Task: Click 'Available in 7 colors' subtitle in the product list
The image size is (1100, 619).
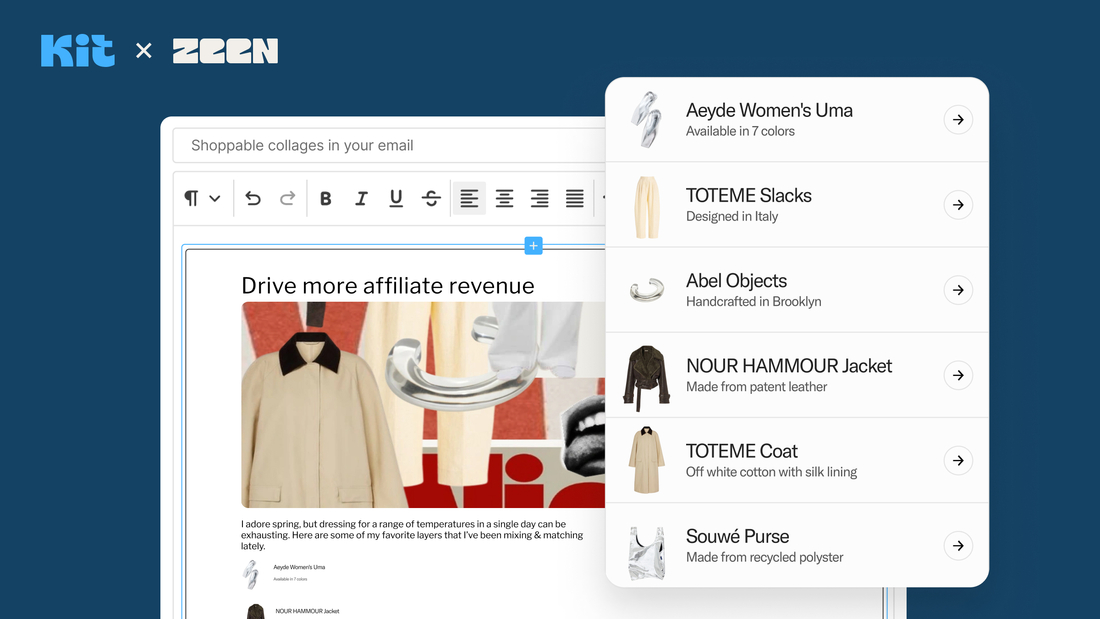Action: pyautogui.click(x=740, y=131)
